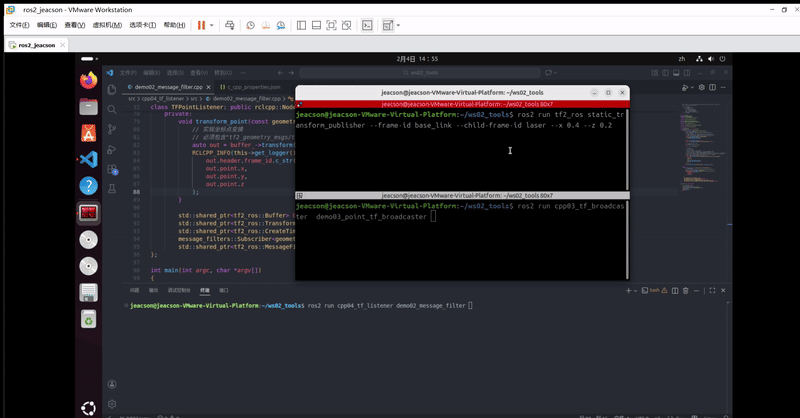The height and width of the screenshot is (418, 800).
Task: Click the VS Code command center search box
Action: point(420,72)
